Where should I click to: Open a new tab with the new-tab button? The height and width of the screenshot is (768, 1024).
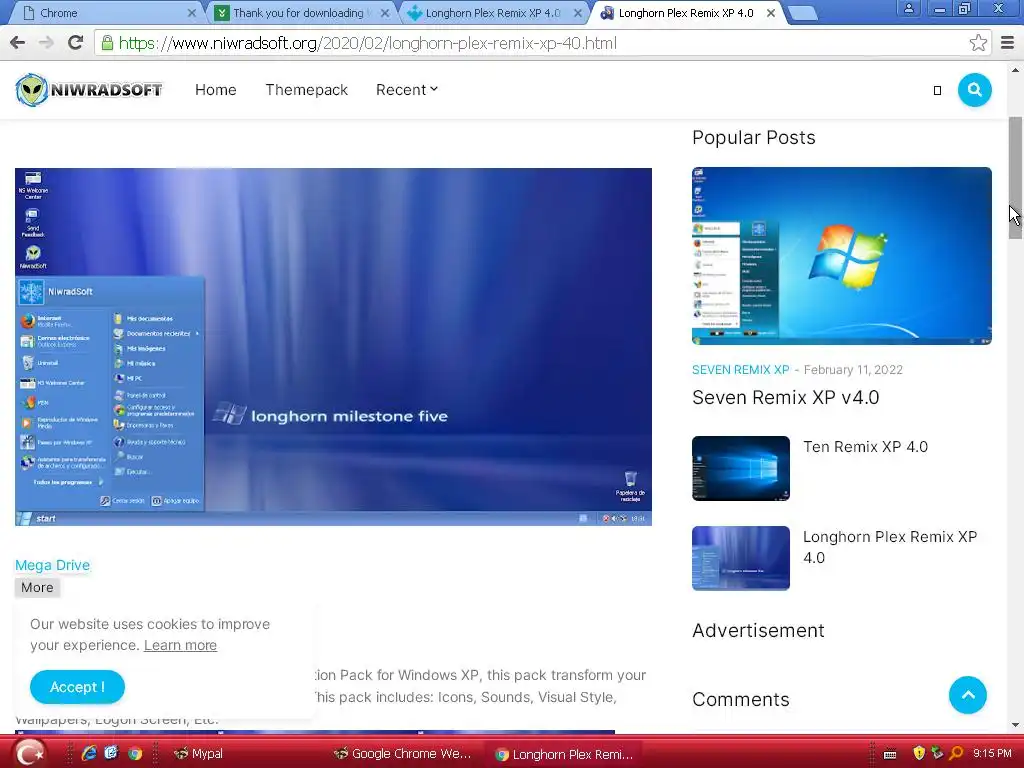(x=802, y=13)
